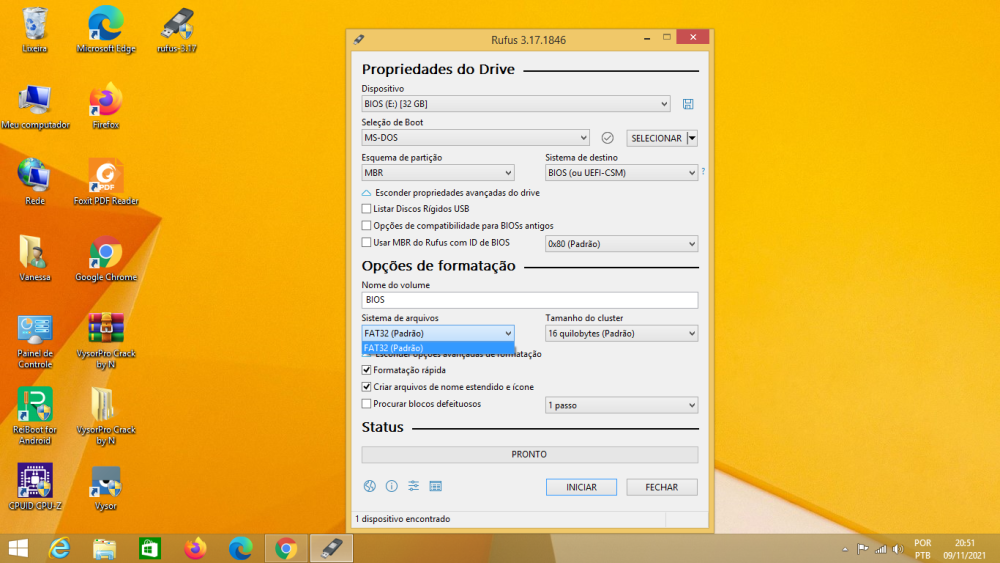The height and width of the screenshot is (563, 1000).
Task: Enable Usar MBR do Rufus com ID de BIOS
Action: pyautogui.click(x=366, y=242)
